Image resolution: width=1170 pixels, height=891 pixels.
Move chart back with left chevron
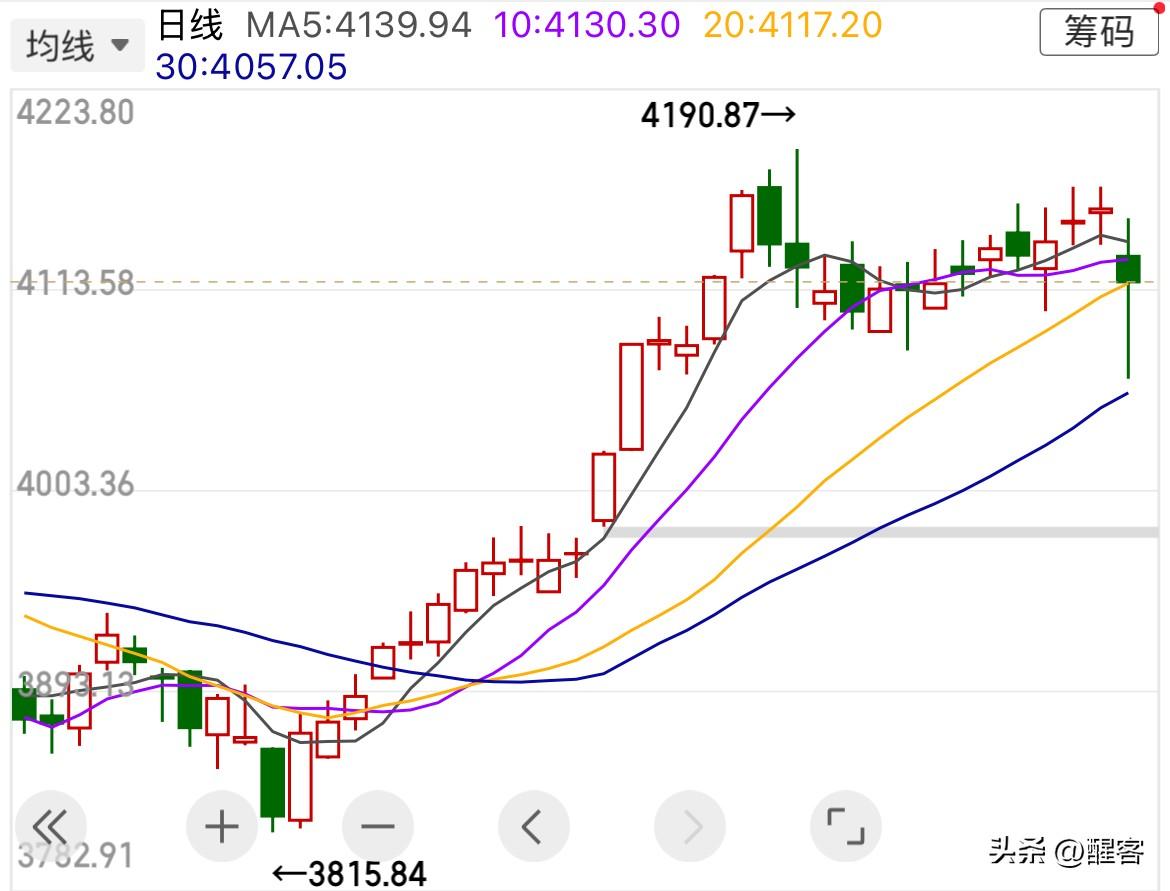coord(534,827)
